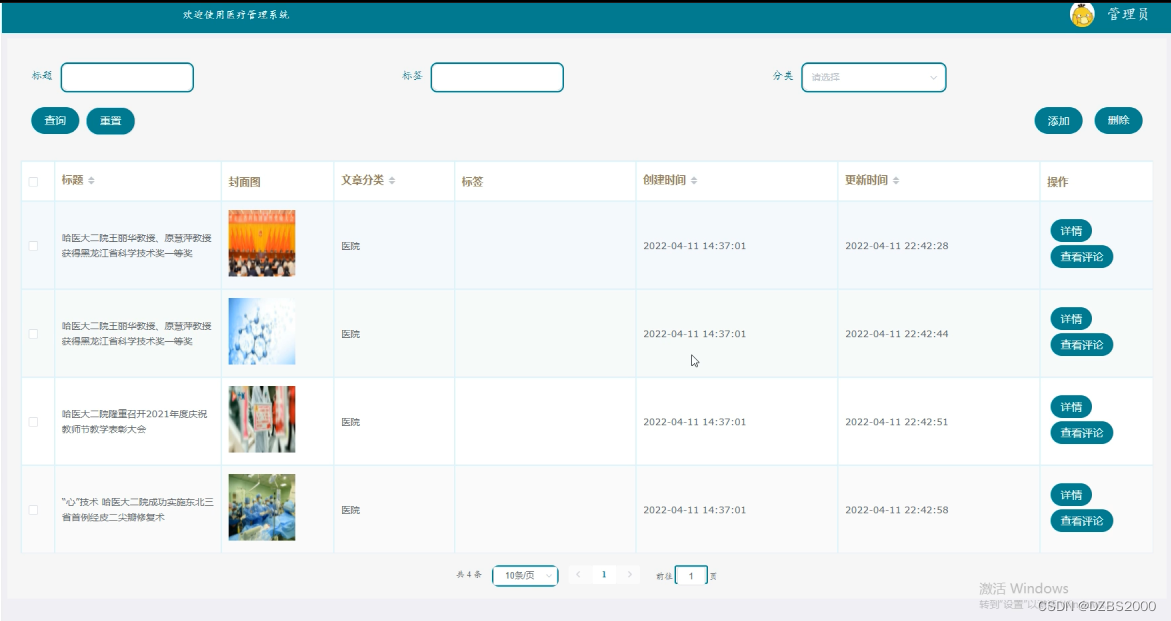Open 查看评论 for row updated 22:42:28
This screenshot has width=1171, height=621.
[x=1081, y=257]
